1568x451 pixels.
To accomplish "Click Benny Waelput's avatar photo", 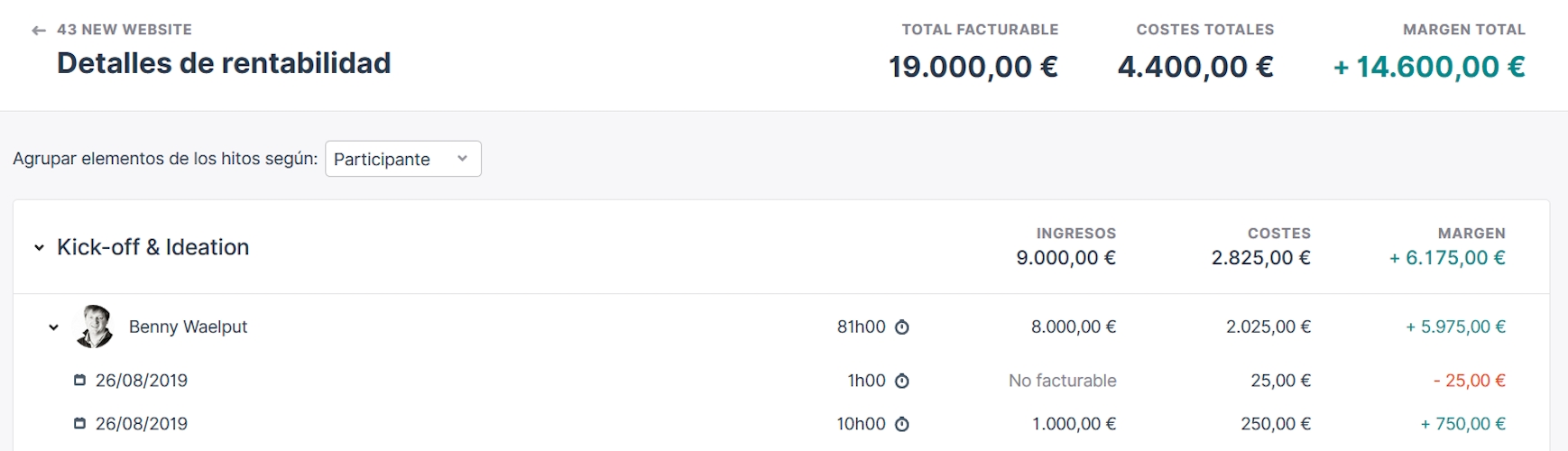I will click(x=95, y=327).
